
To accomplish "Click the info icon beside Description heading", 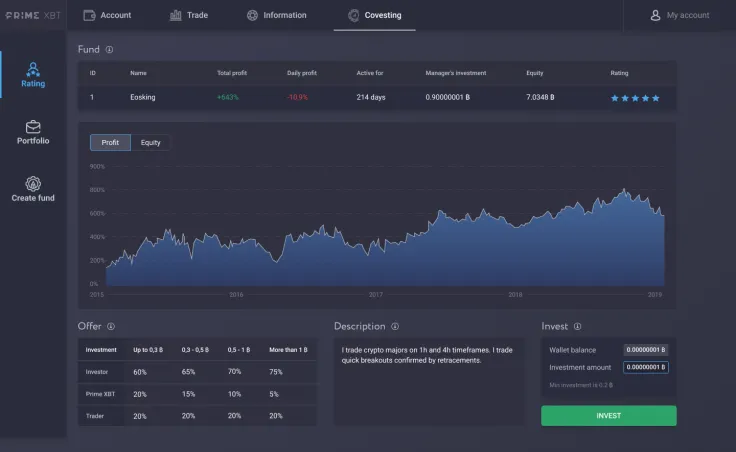I will point(396,326).
